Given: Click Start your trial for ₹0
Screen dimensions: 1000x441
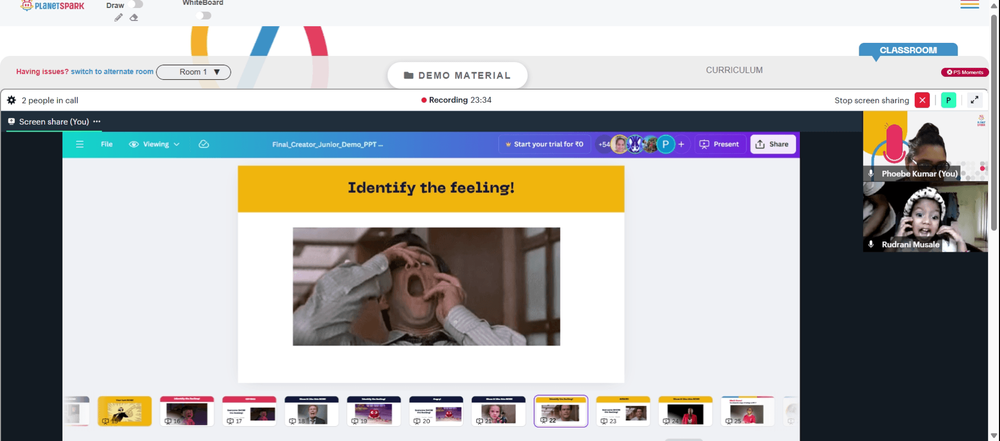Looking at the screenshot, I should (544, 144).
